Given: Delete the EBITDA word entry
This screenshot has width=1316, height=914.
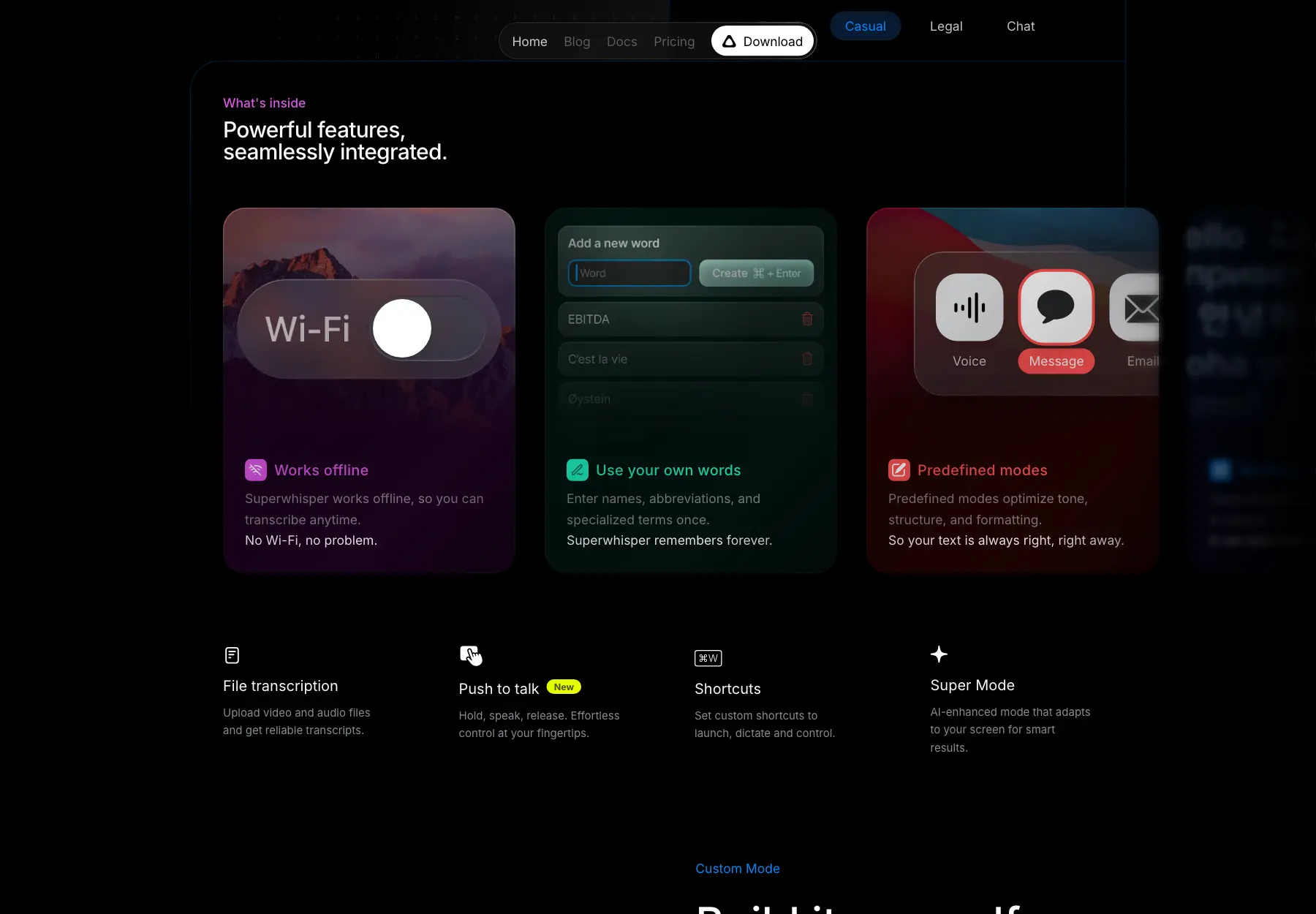Looking at the screenshot, I should (807, 320).
